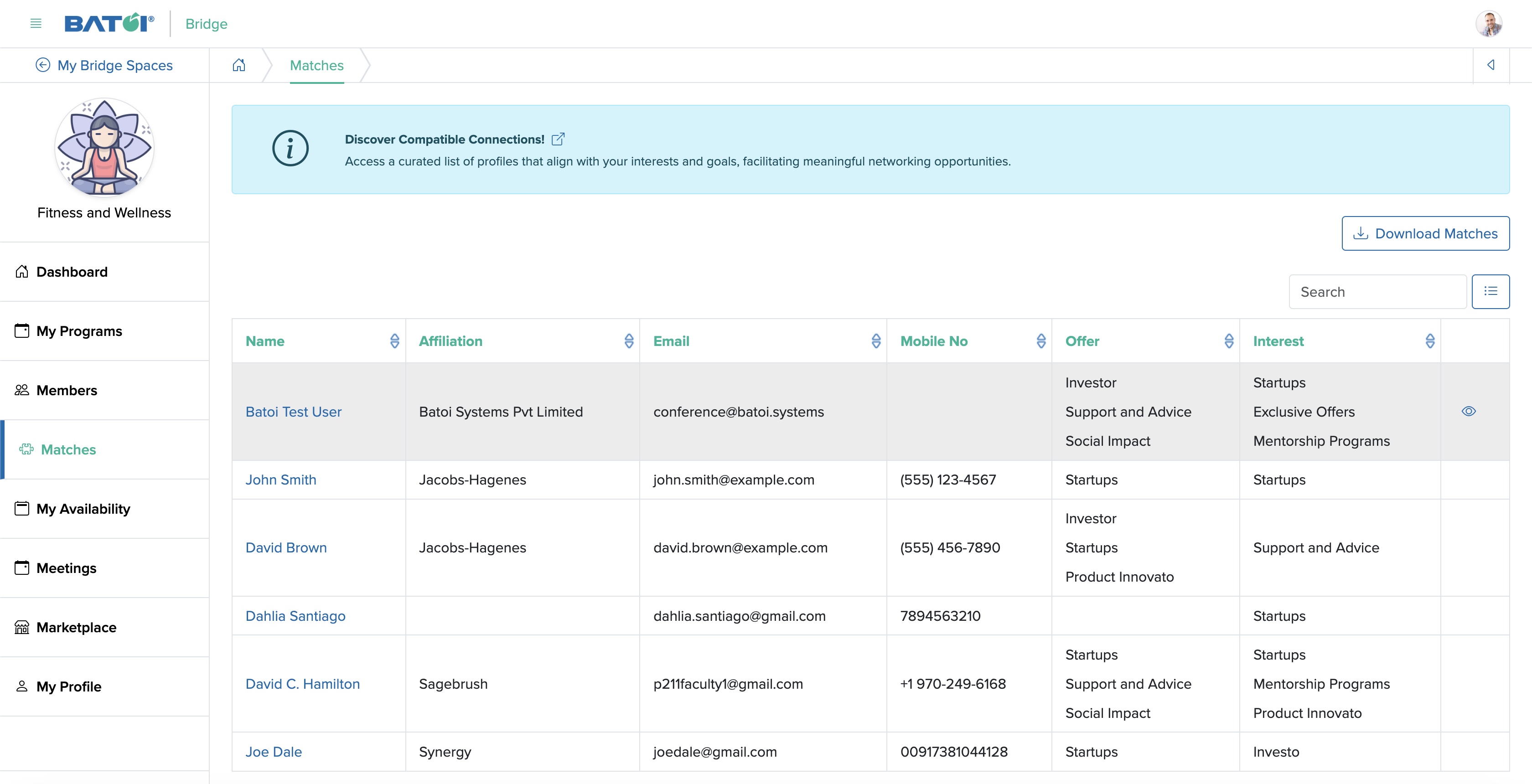Click the Bridge app name link
This screenshot has width=1532, height=784.
click(x=207, y=24)
